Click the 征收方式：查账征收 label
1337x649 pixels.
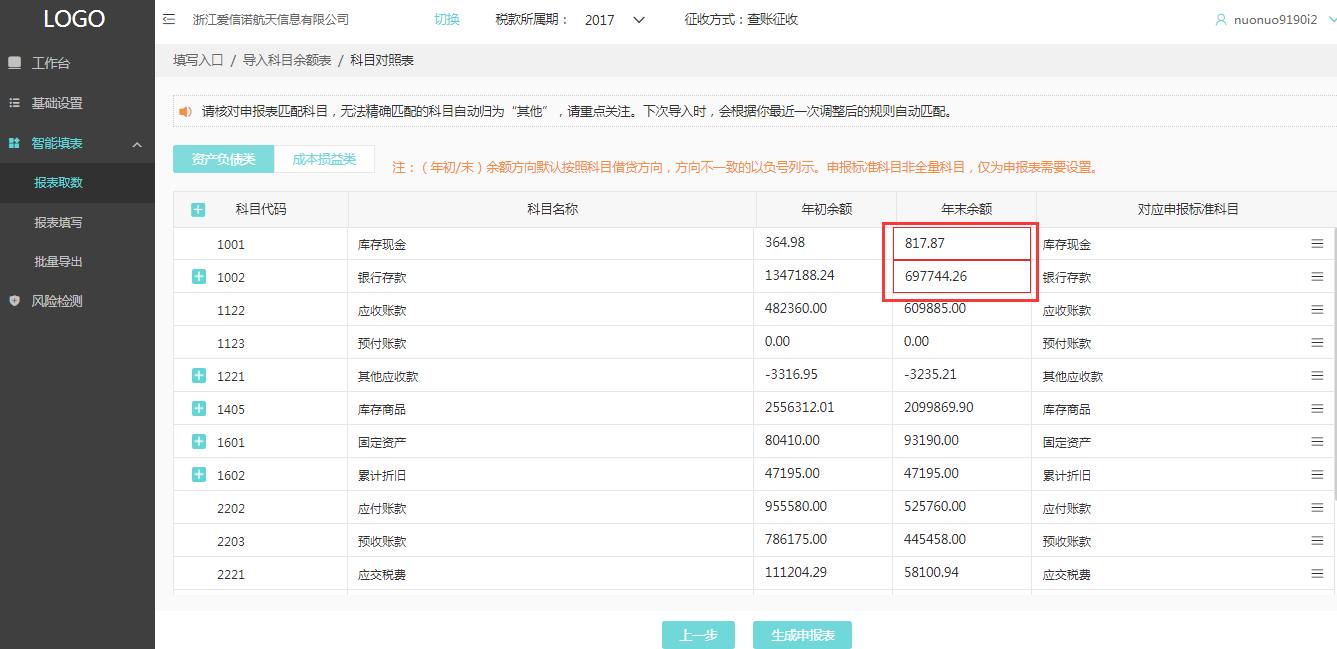741,20
